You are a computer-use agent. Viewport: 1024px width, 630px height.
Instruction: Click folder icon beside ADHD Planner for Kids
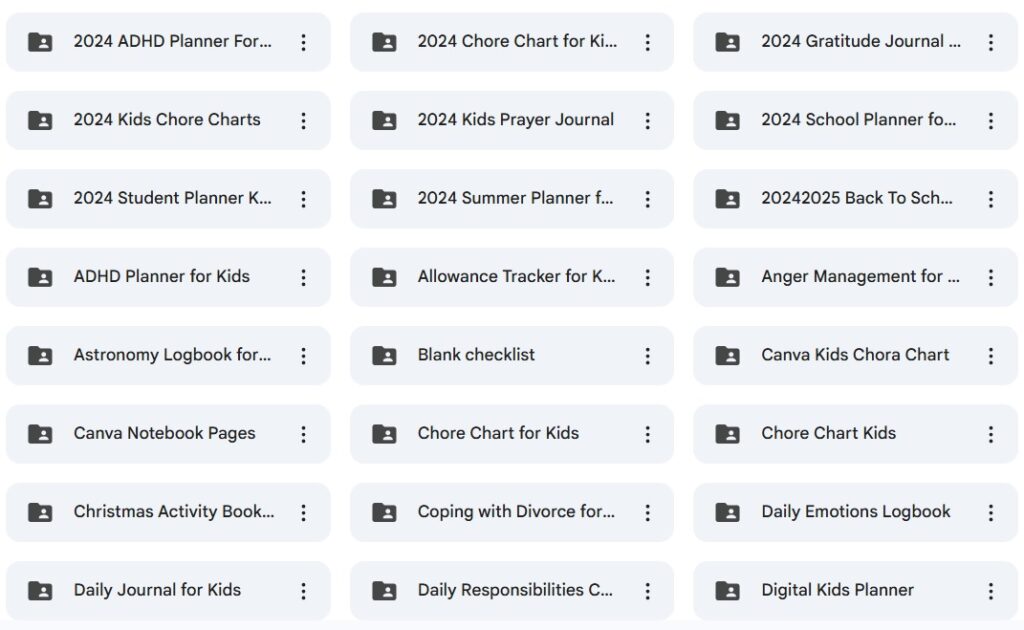click(x=40, y=277)
